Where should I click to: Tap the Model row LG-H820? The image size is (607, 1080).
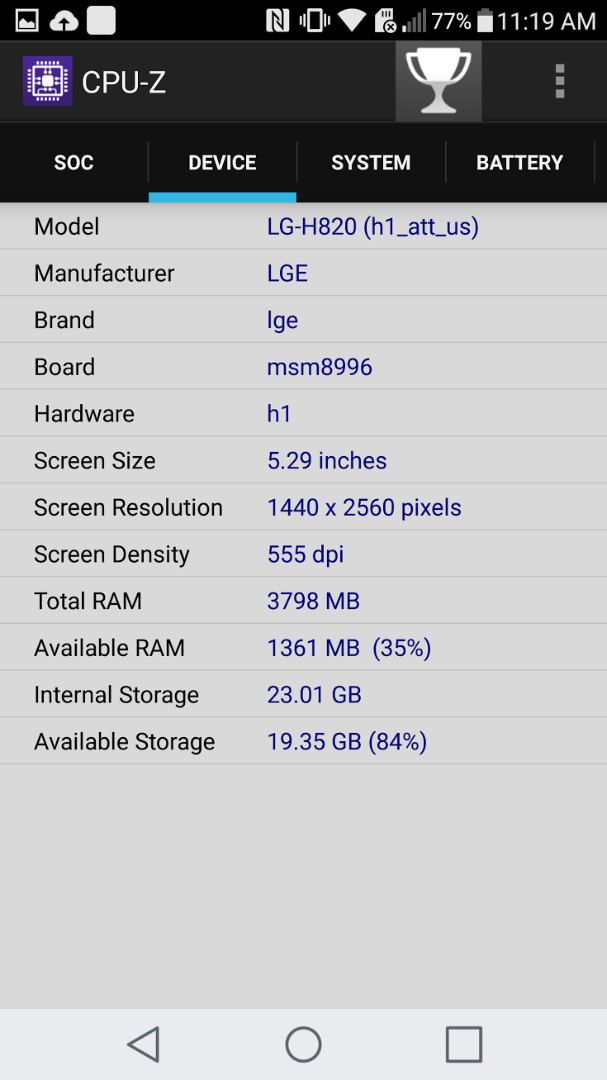[303, 226]
